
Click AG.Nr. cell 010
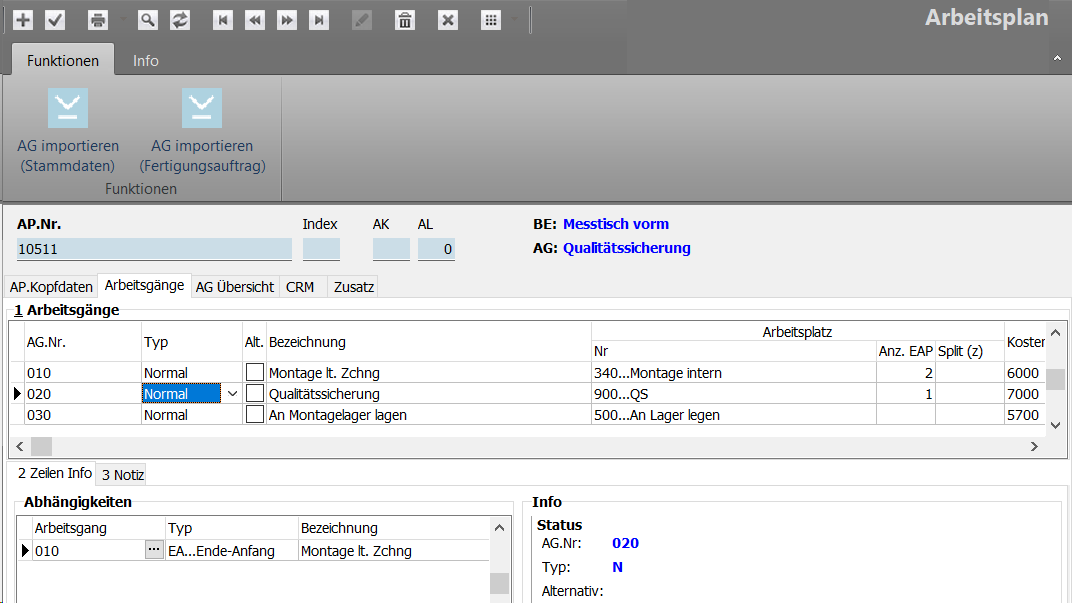pos(82,373)
